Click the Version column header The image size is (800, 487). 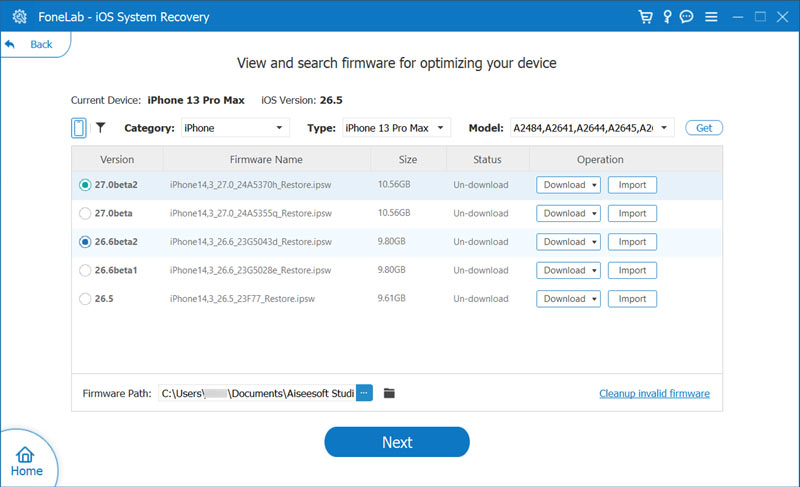(117, 159)
